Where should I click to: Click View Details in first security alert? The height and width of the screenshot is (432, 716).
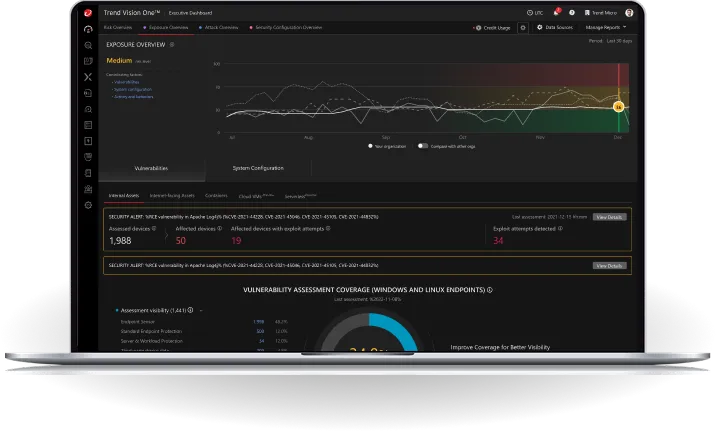(x=609, y=217)
